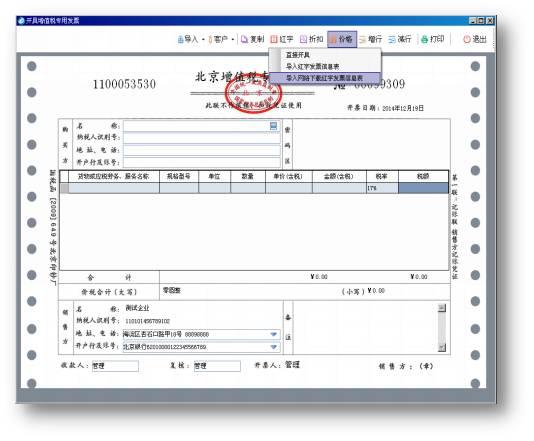Expand the 客户 dropdown arrow
534x441 pixels.
coord(233,40)
